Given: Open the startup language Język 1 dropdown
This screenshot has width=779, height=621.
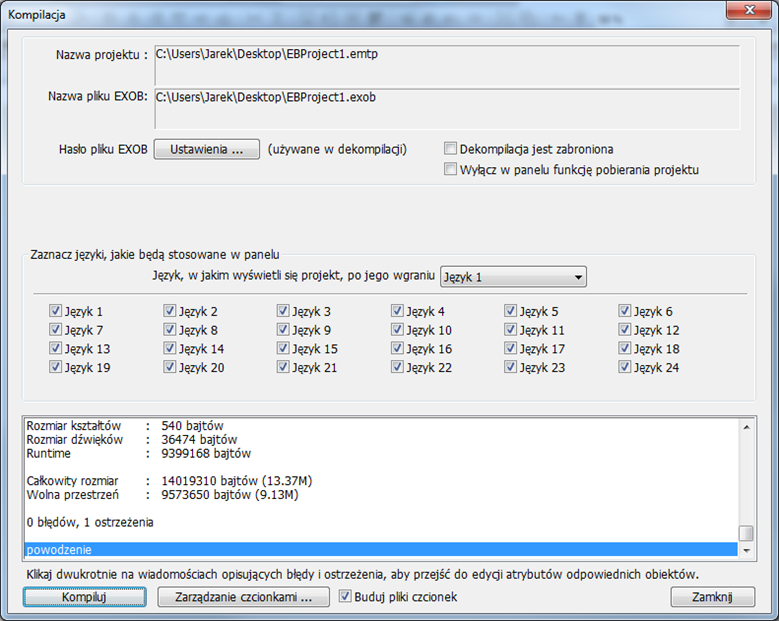Looking at the screenshot, I should [513, 277].
